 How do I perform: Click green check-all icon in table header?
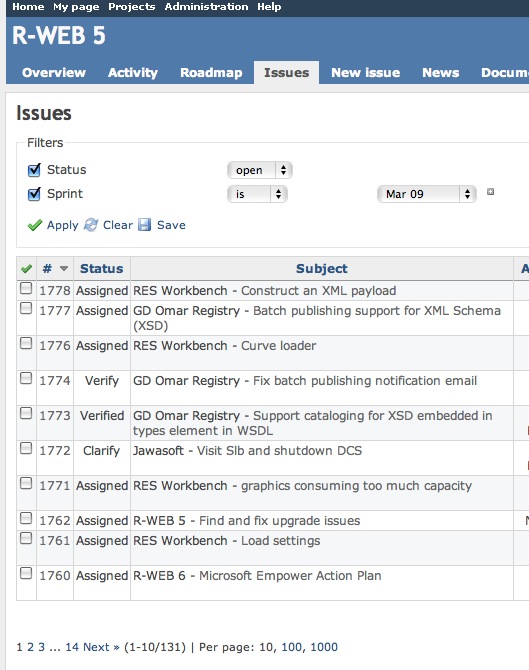click(x=26, y=269)
